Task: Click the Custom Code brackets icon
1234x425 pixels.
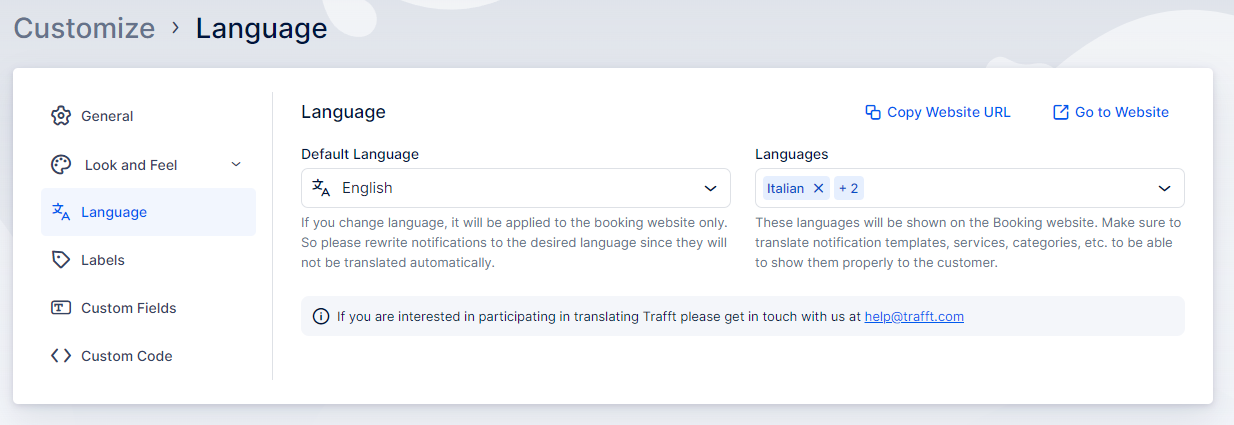Action: 61,356
